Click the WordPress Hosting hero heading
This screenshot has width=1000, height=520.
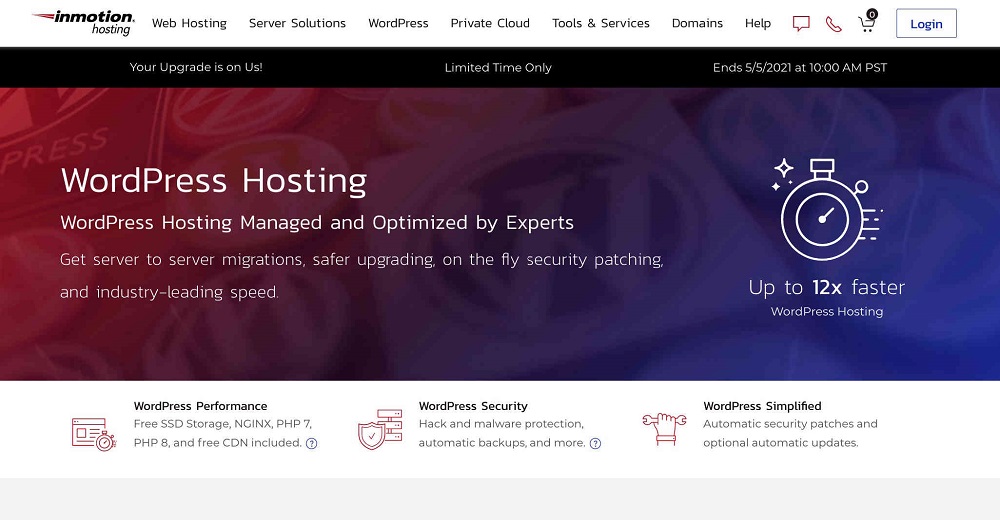[x=214, y=181]
